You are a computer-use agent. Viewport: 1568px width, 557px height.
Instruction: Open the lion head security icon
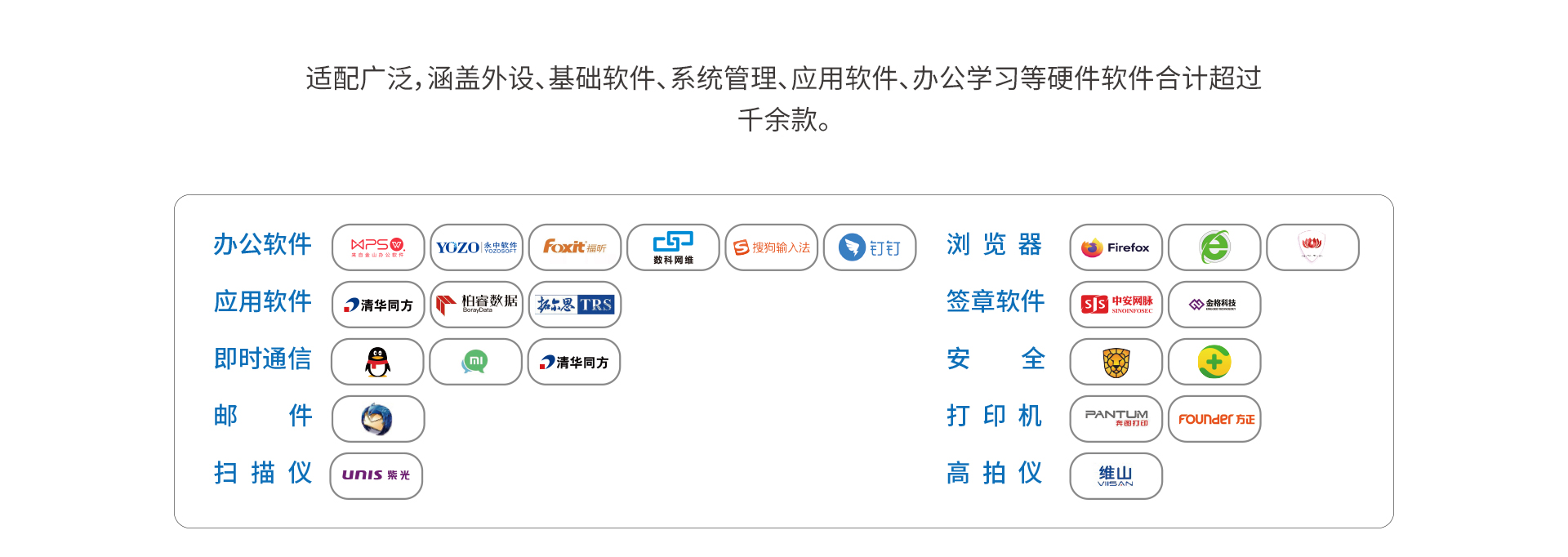[x=1116, y=362]
